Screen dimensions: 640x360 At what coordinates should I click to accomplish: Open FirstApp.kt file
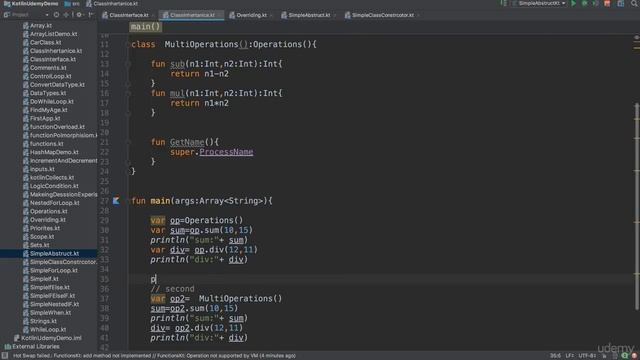(41, 118)
